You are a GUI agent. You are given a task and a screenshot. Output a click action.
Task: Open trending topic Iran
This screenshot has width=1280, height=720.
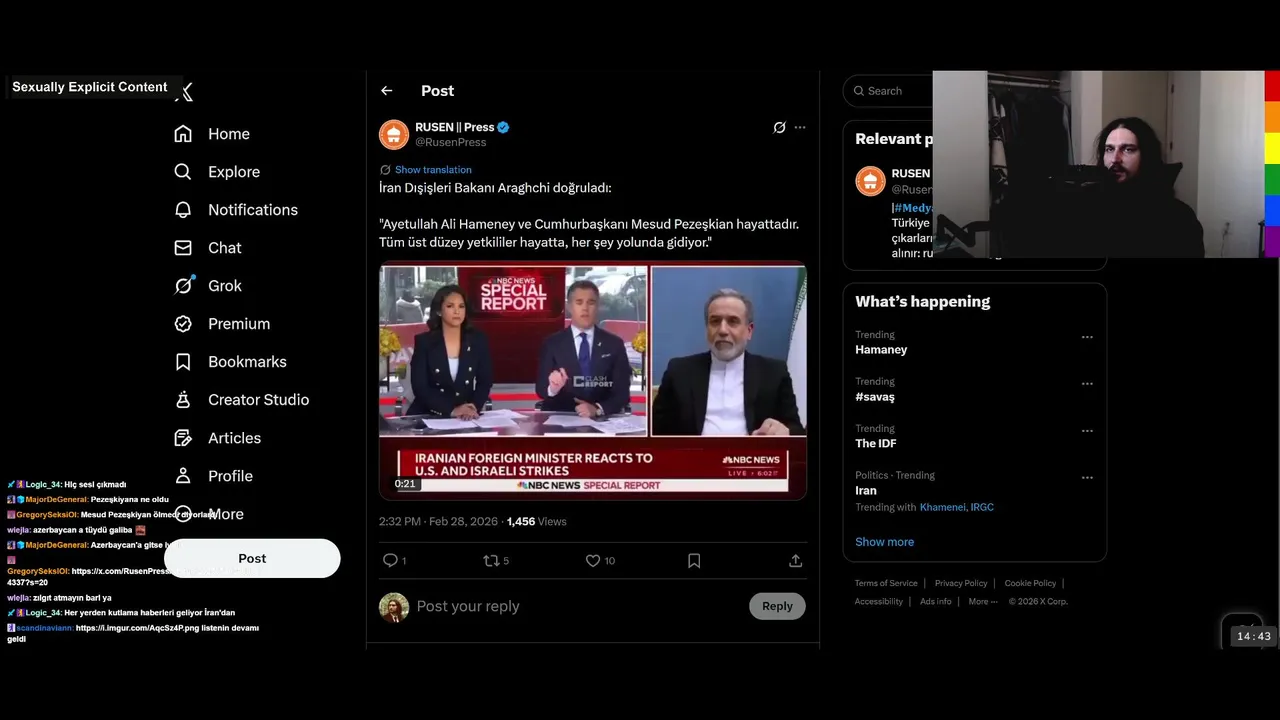866,491
